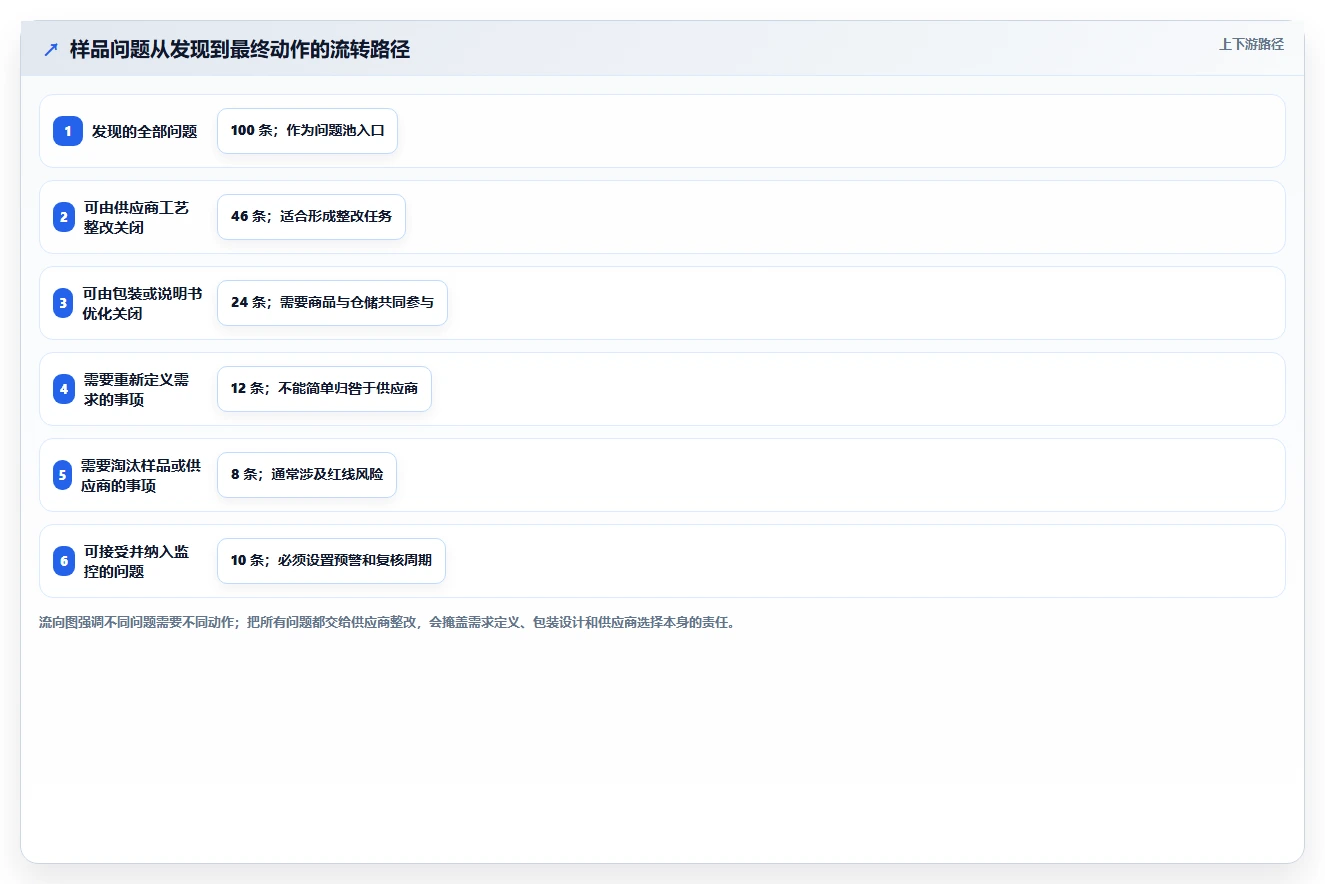Viewport: 1325px width, 884px height.
Task: Select the label 发现的全部问题
Action: [x=145, y=131]
